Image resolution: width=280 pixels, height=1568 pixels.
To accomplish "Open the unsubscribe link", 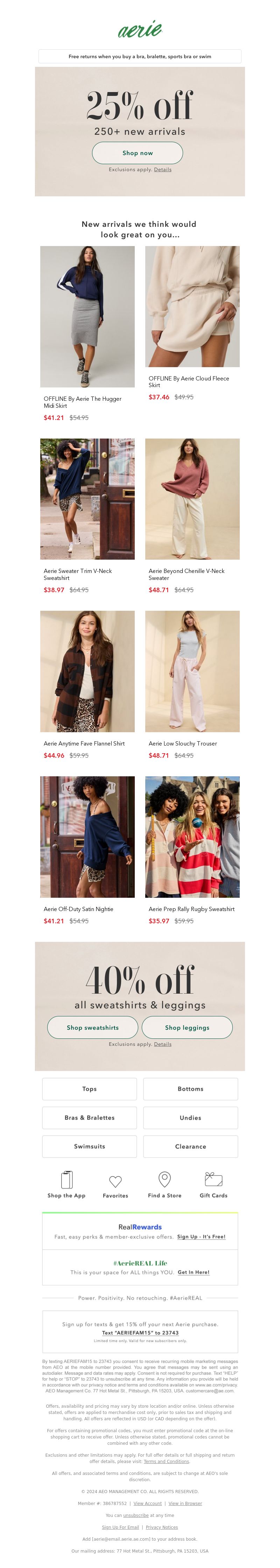I will pos(136,1515).
